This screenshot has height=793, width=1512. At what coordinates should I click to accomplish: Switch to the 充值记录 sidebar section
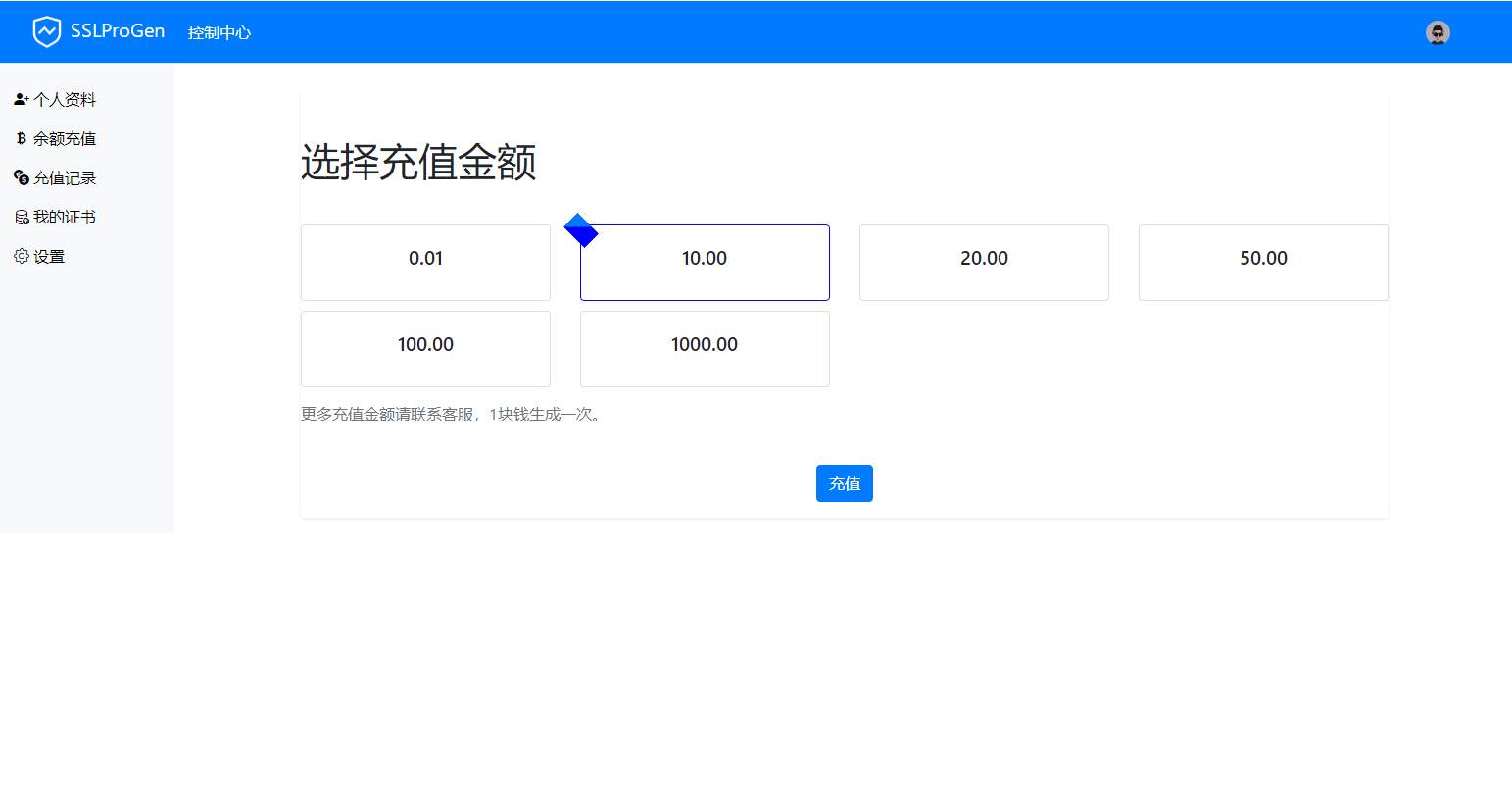pos(65,177)
